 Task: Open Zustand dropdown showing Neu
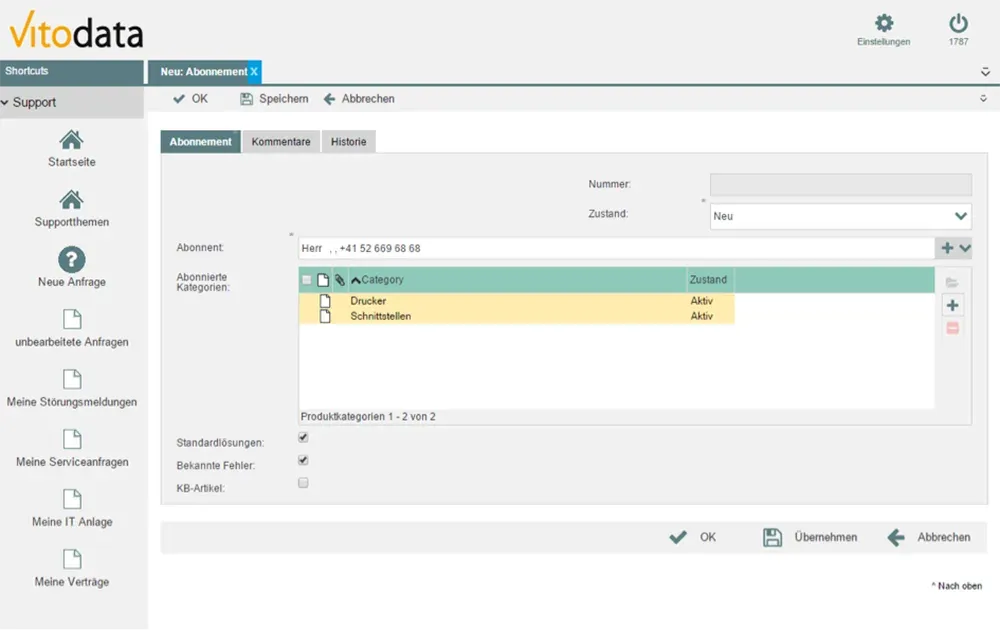[841, 216]
